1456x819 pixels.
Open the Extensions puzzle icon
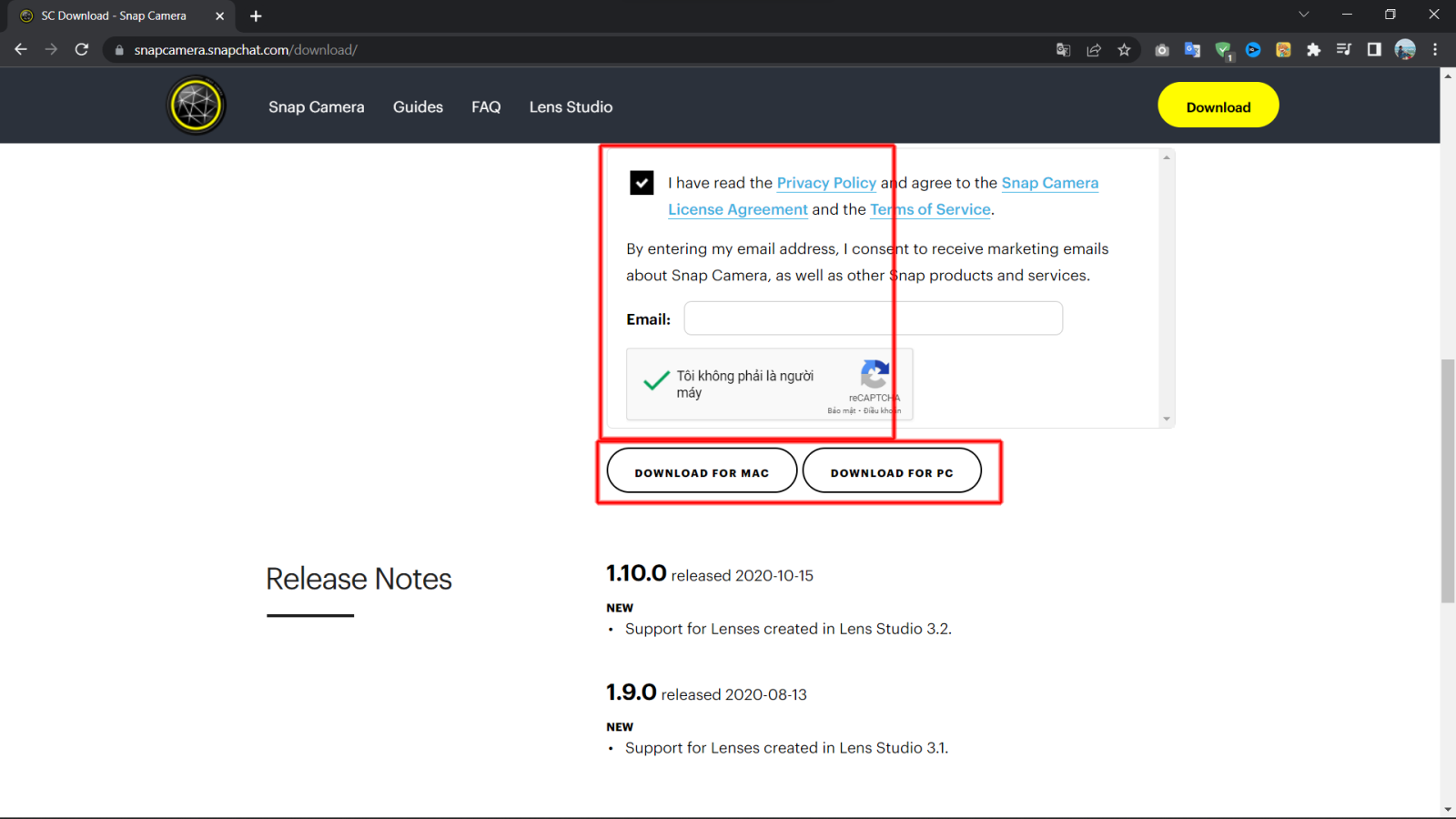click(x=1313, y=50)
